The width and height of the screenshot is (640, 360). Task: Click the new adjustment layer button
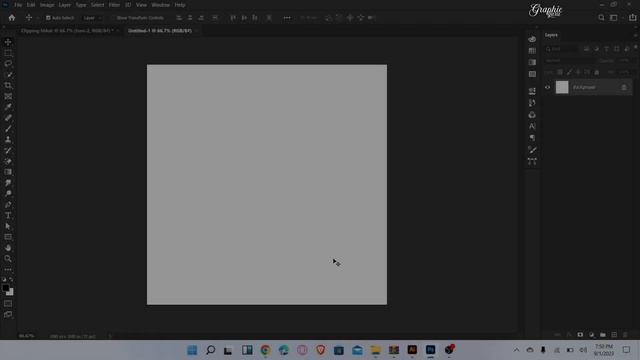[591, 335]
